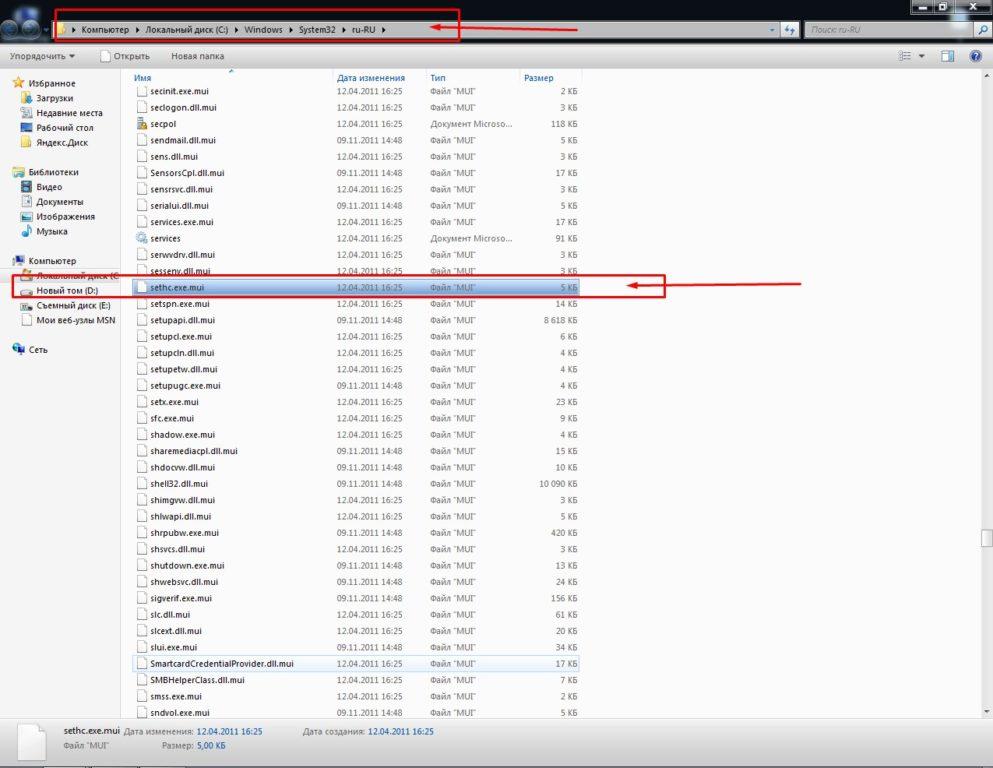Click the file icon of shell32.dll.mui

click(142, 484)
